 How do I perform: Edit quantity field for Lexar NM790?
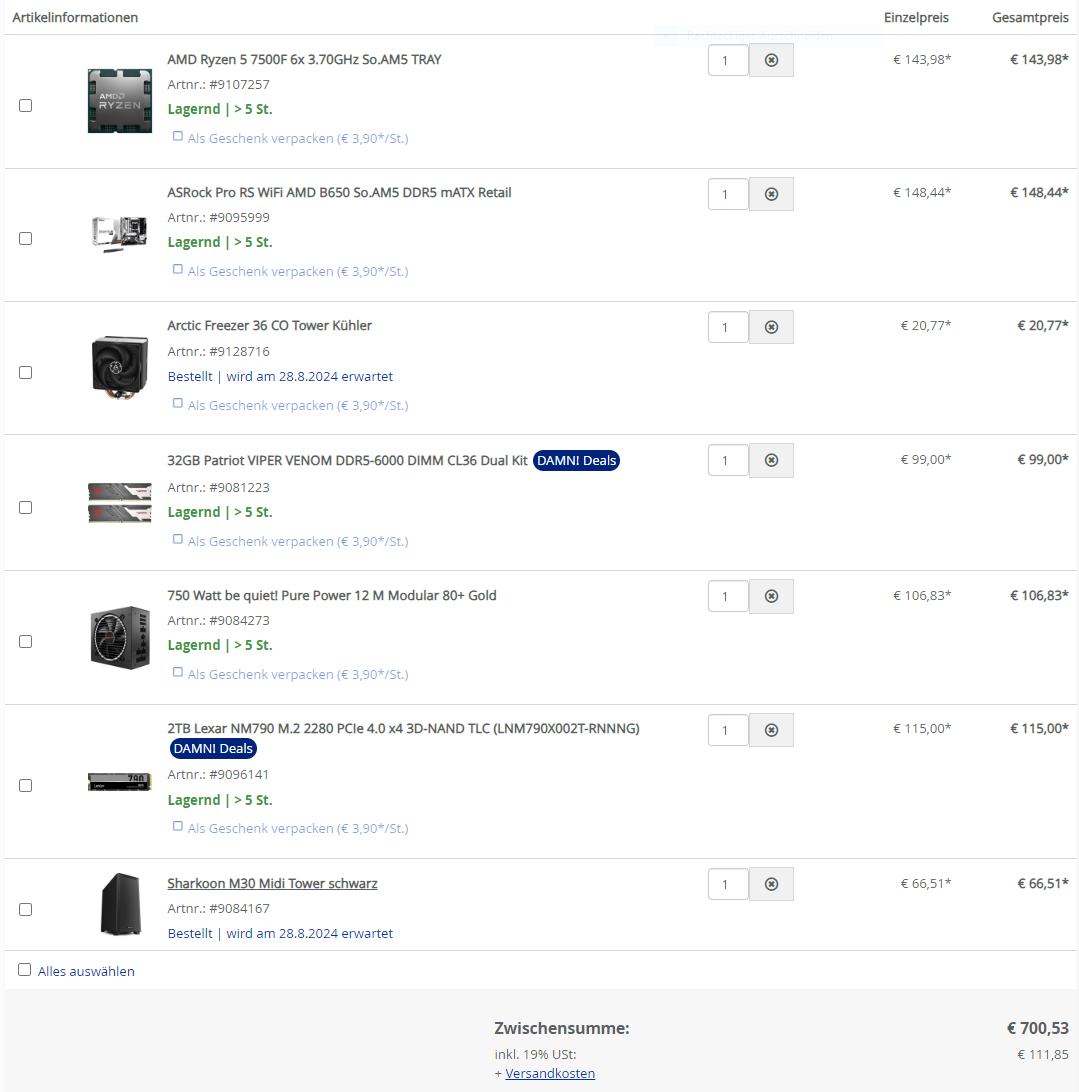(728, 730)
